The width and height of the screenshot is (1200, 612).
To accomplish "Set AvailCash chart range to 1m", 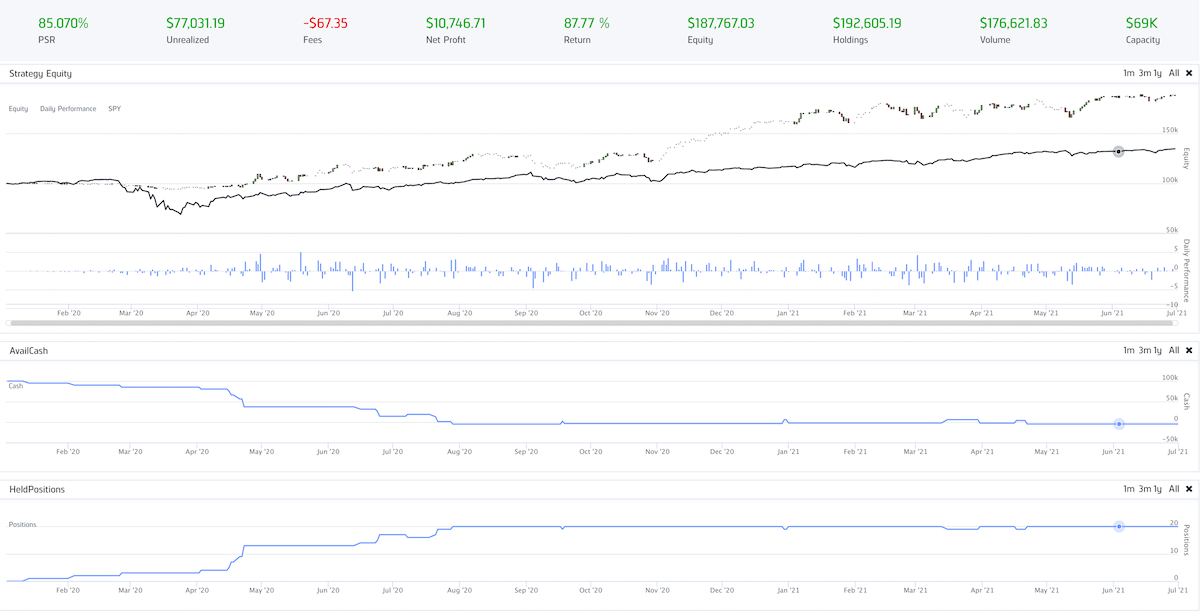I will tap(1128, 351).
